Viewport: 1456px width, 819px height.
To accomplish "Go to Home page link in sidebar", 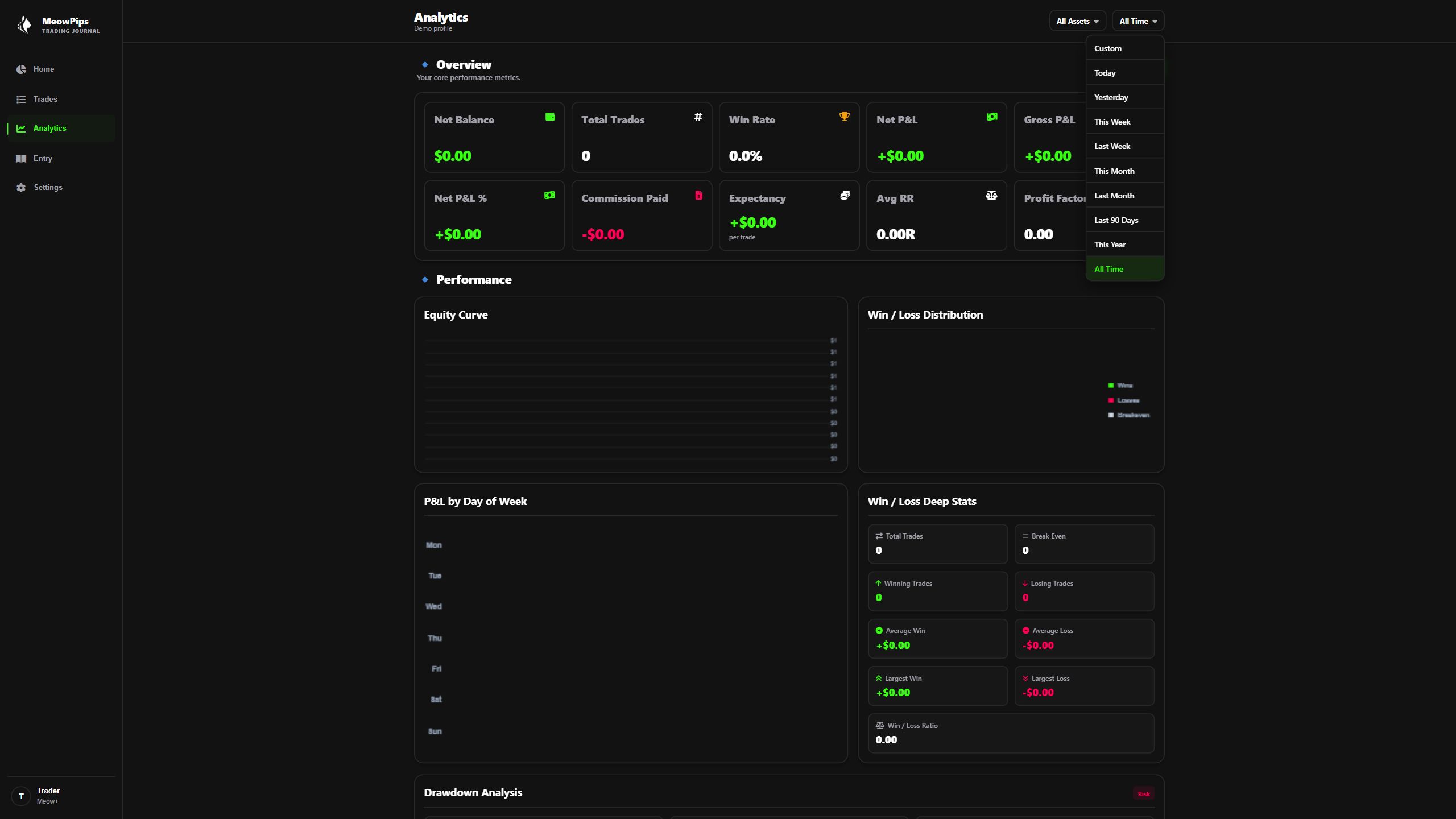I will [61, 69].
